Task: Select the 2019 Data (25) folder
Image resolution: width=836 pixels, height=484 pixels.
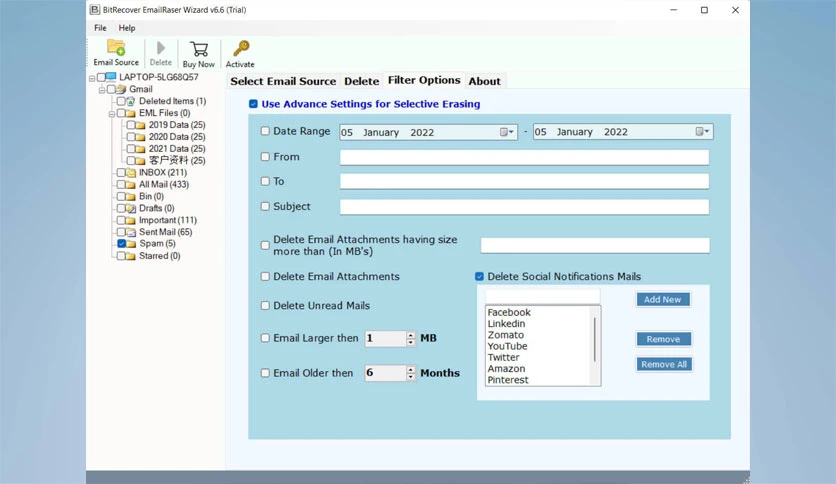Action: tap(177, 125)
